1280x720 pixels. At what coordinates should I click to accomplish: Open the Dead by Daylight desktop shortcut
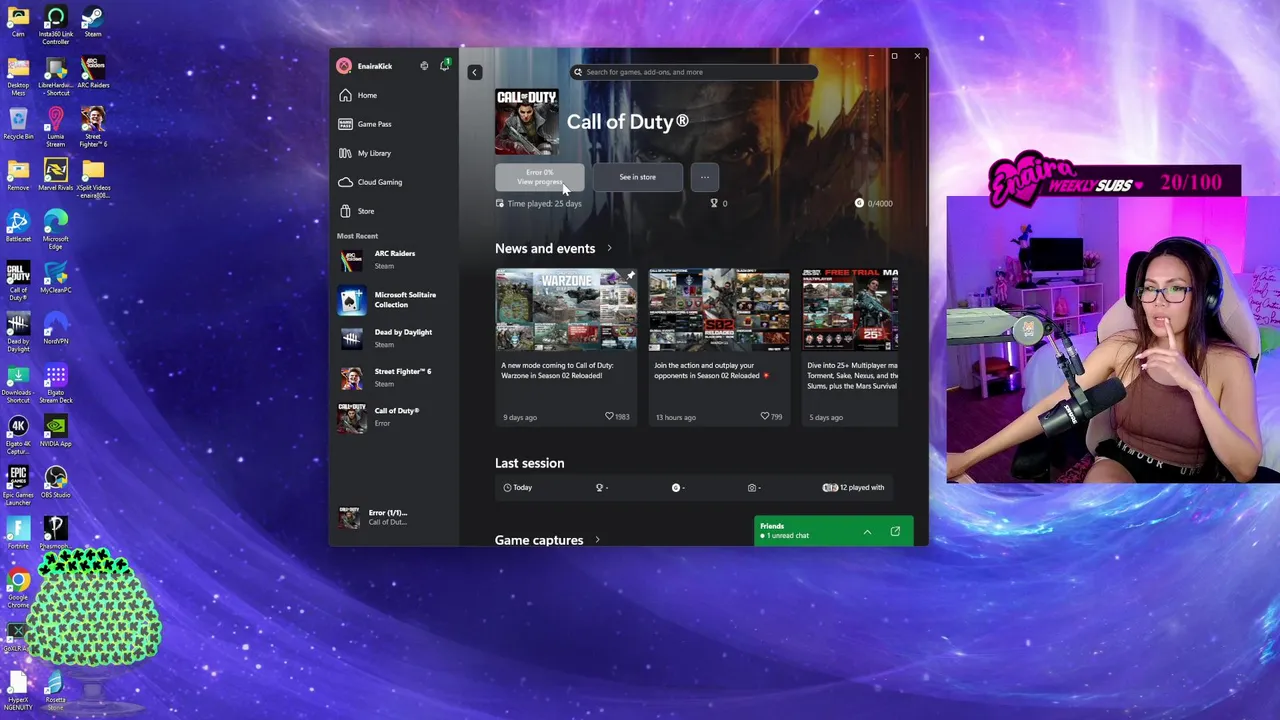tap(18, 332)
